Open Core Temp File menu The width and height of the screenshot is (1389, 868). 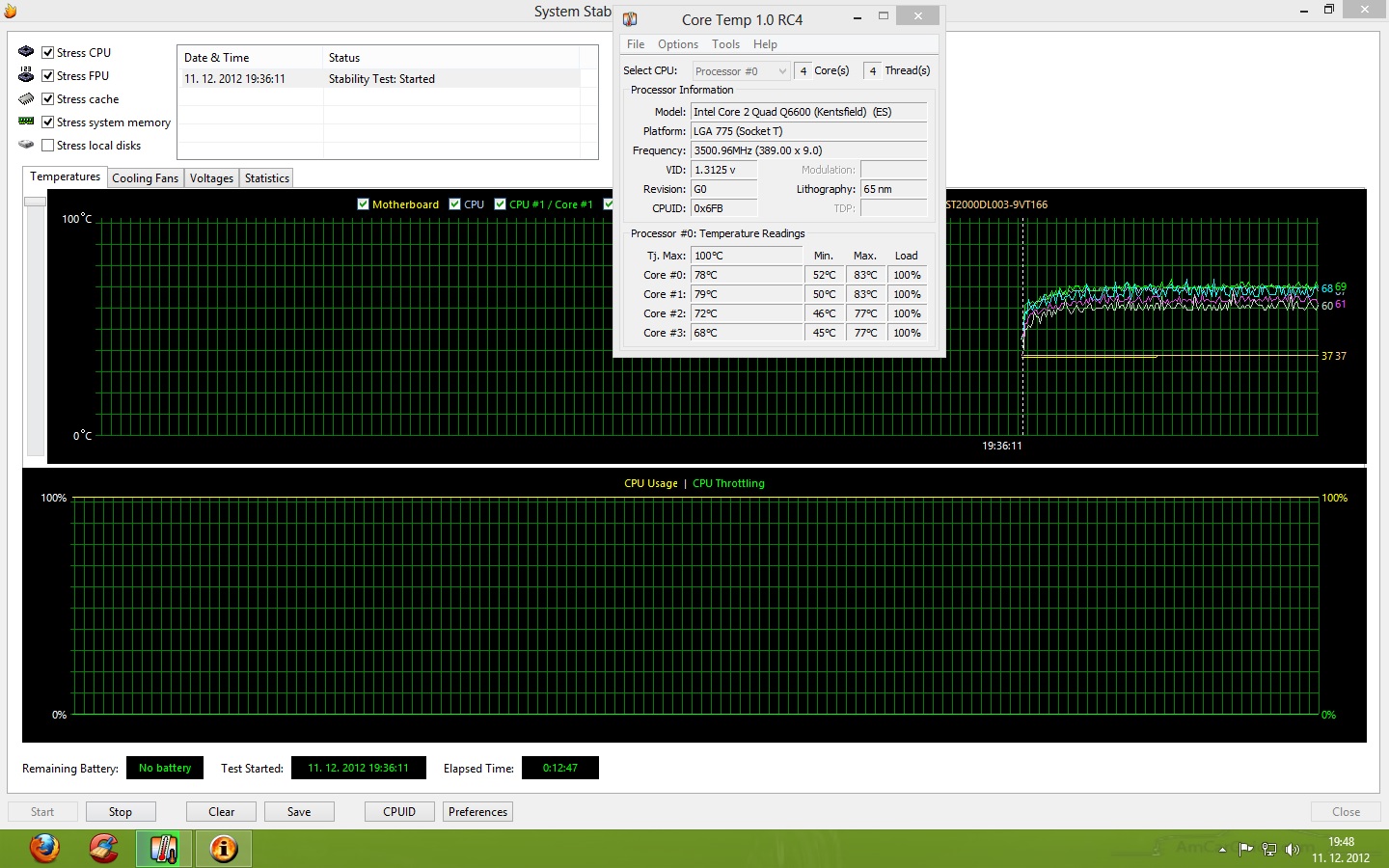pyautogui.click(x=636, y=44)
